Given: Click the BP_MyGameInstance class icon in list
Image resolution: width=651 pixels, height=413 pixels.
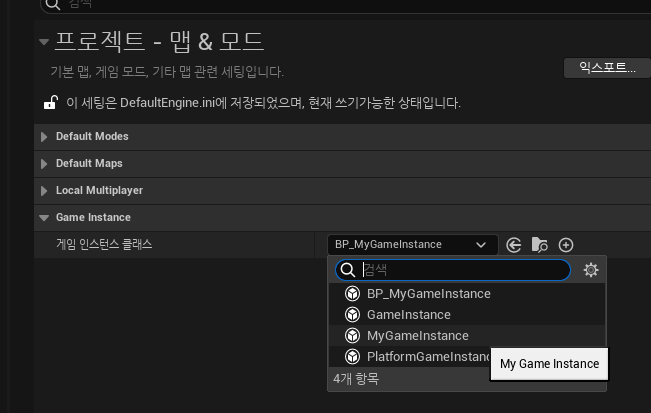Looking at the screenshot, I should 352,294.
